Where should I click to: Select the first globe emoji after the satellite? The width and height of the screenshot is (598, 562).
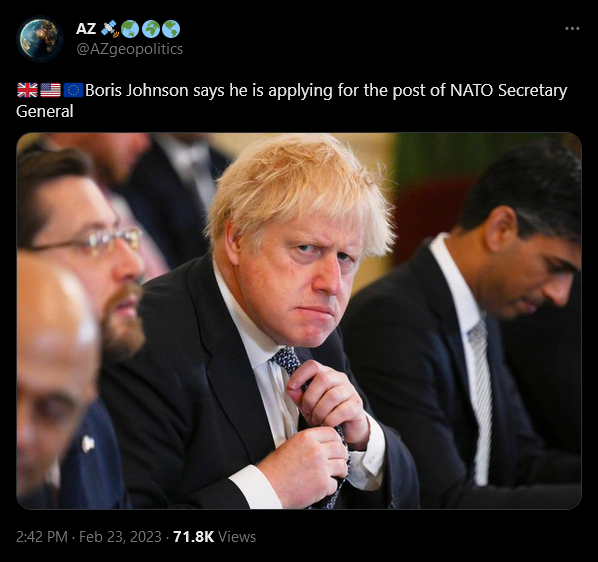[130, 29]
